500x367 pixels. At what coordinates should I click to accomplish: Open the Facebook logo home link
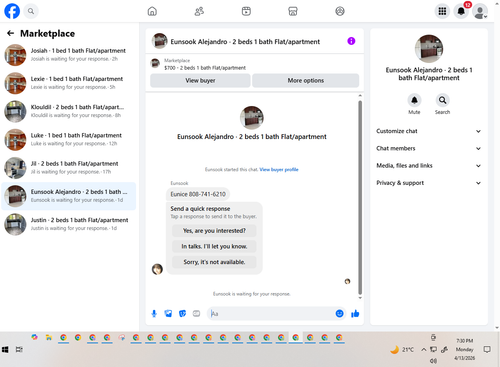(12, 11)
